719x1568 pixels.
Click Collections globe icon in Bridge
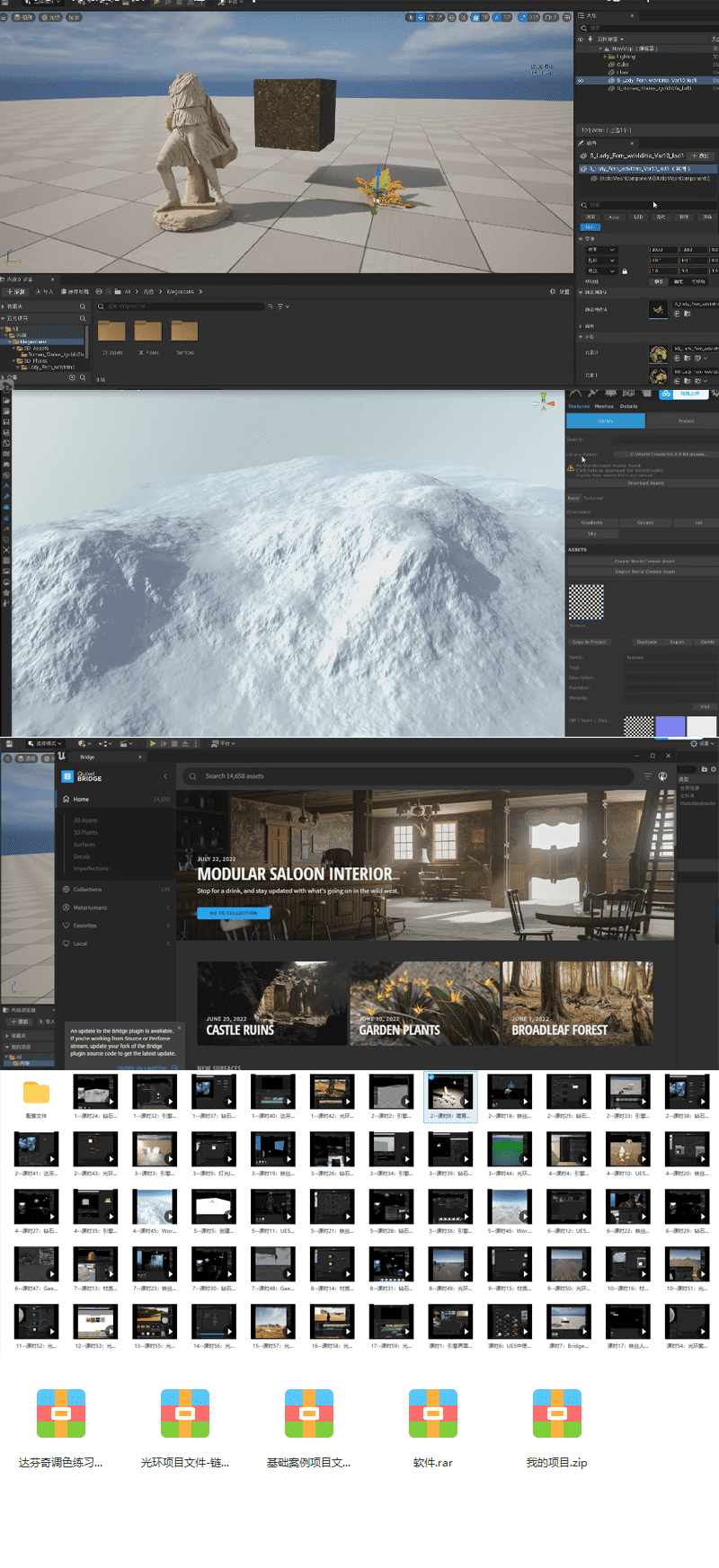[x=66, y=890]
